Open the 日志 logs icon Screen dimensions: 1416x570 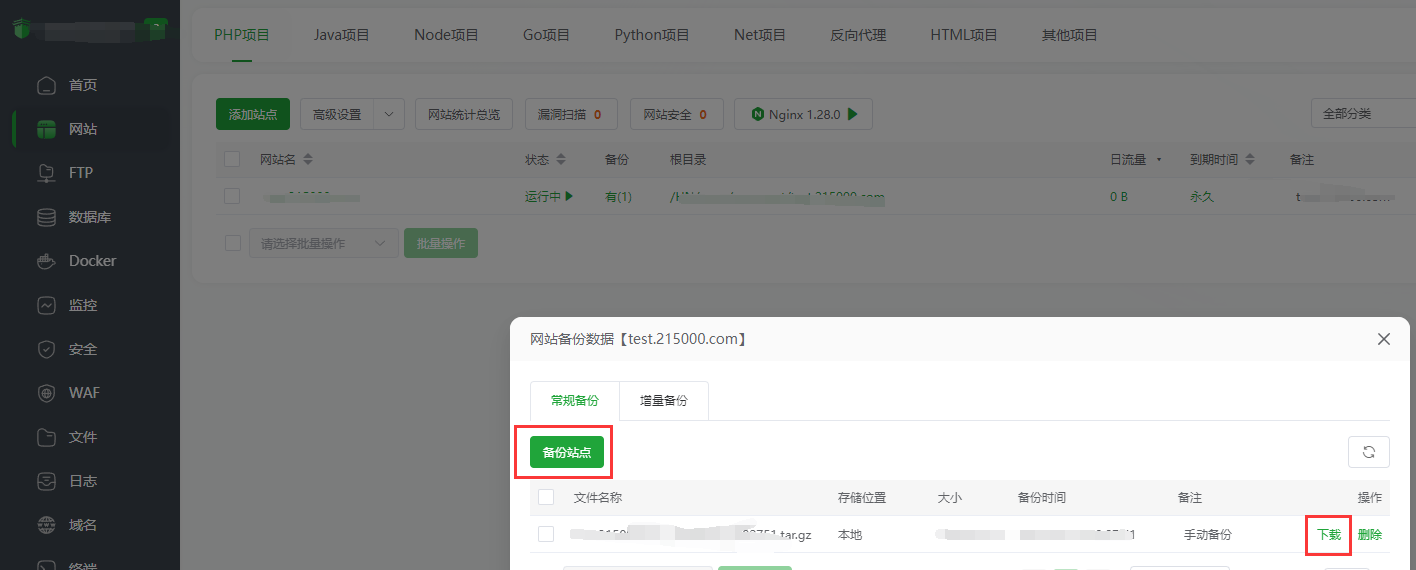pyautogui.click(x=46, y=481)
